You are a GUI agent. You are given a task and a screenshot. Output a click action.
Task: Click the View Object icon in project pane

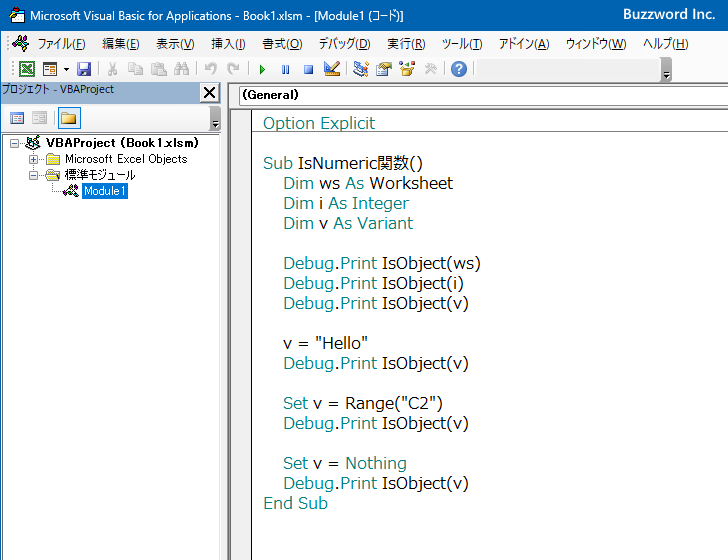[39, 118]
